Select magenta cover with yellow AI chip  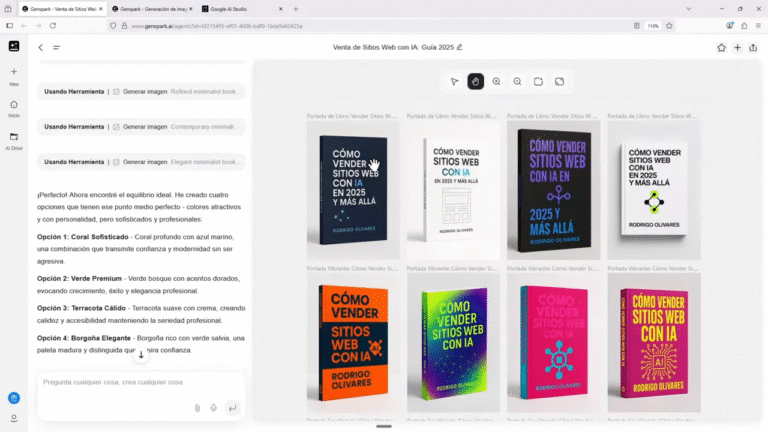(x=654, y=342)
